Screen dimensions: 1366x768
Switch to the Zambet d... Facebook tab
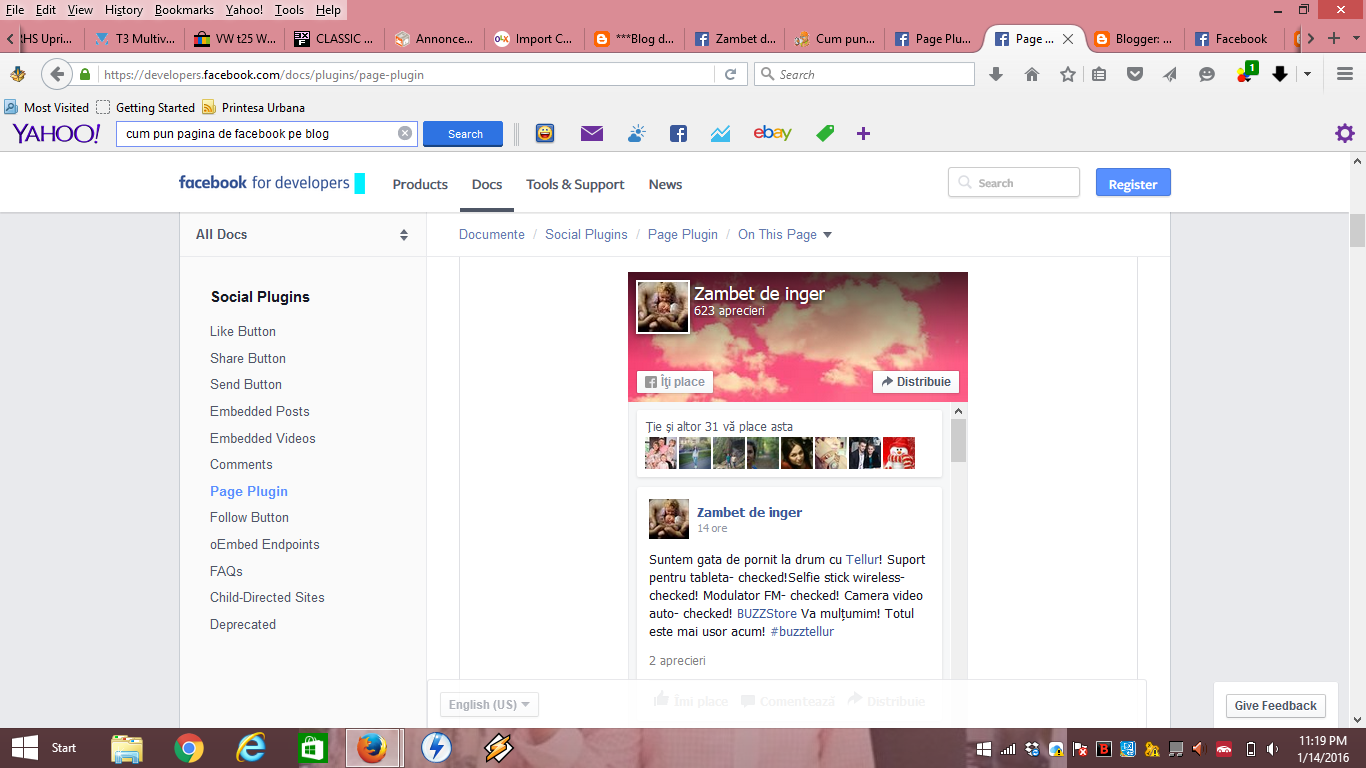735,39
